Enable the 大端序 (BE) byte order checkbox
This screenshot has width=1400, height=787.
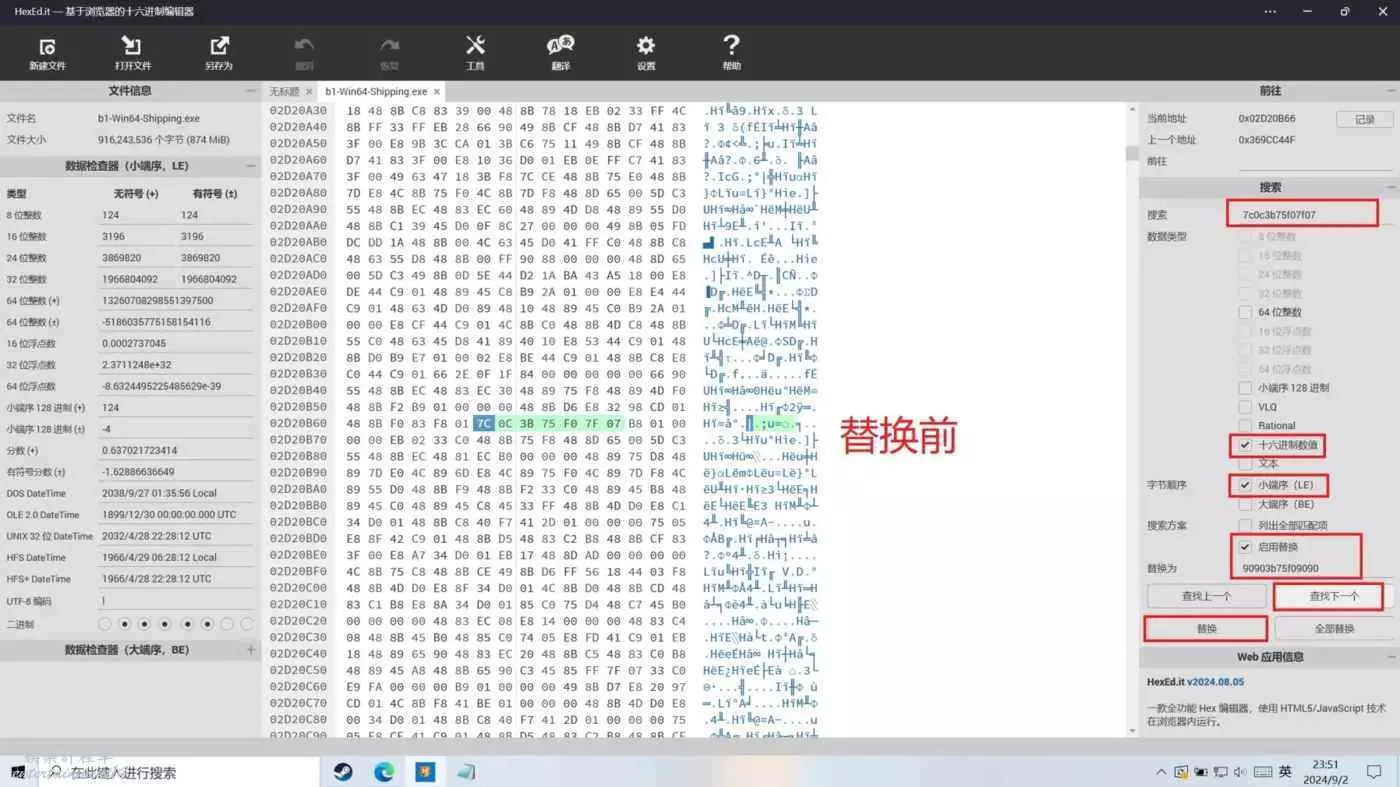(x=1245, y=504)
